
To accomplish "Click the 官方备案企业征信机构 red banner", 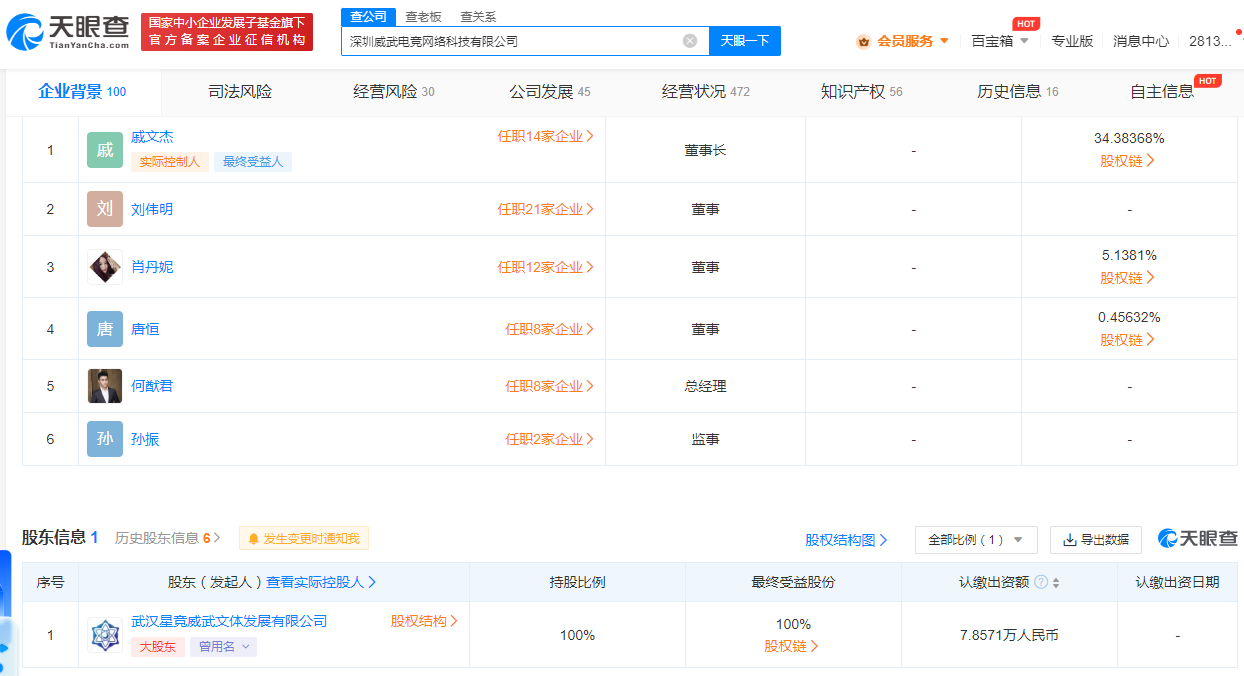I will (227, 32).
